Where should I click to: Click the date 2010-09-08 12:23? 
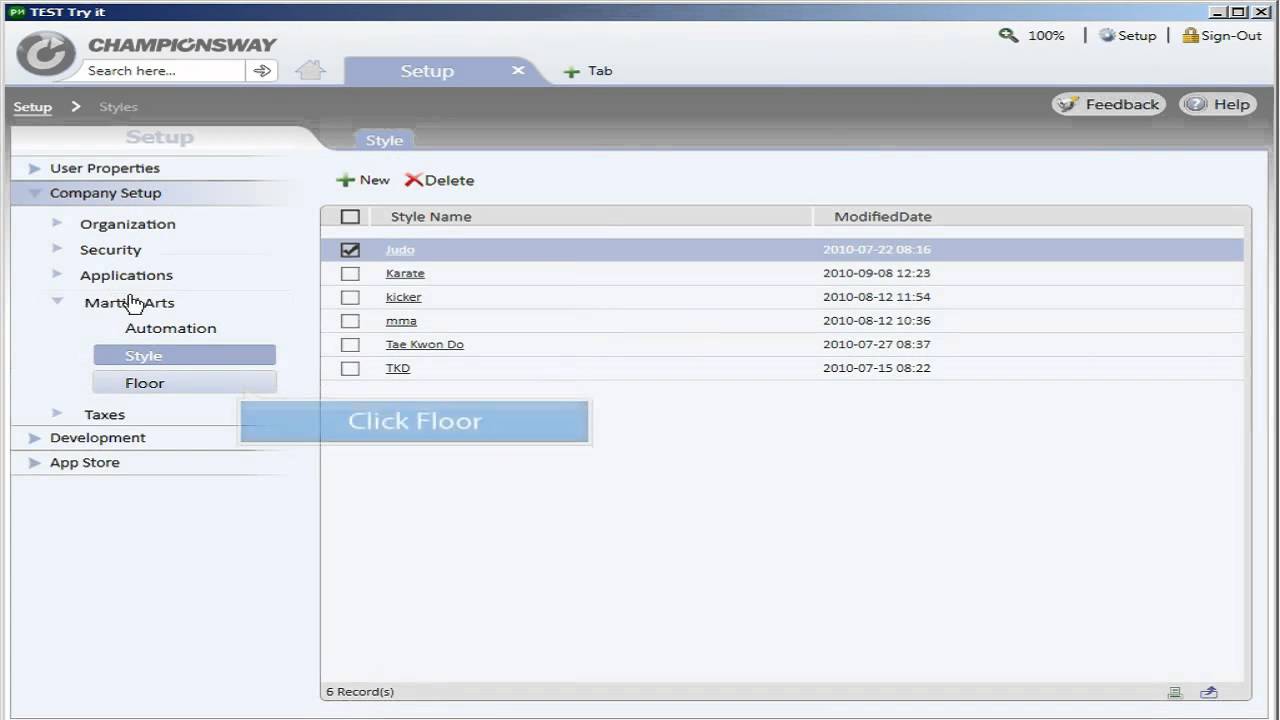point(877,273)
